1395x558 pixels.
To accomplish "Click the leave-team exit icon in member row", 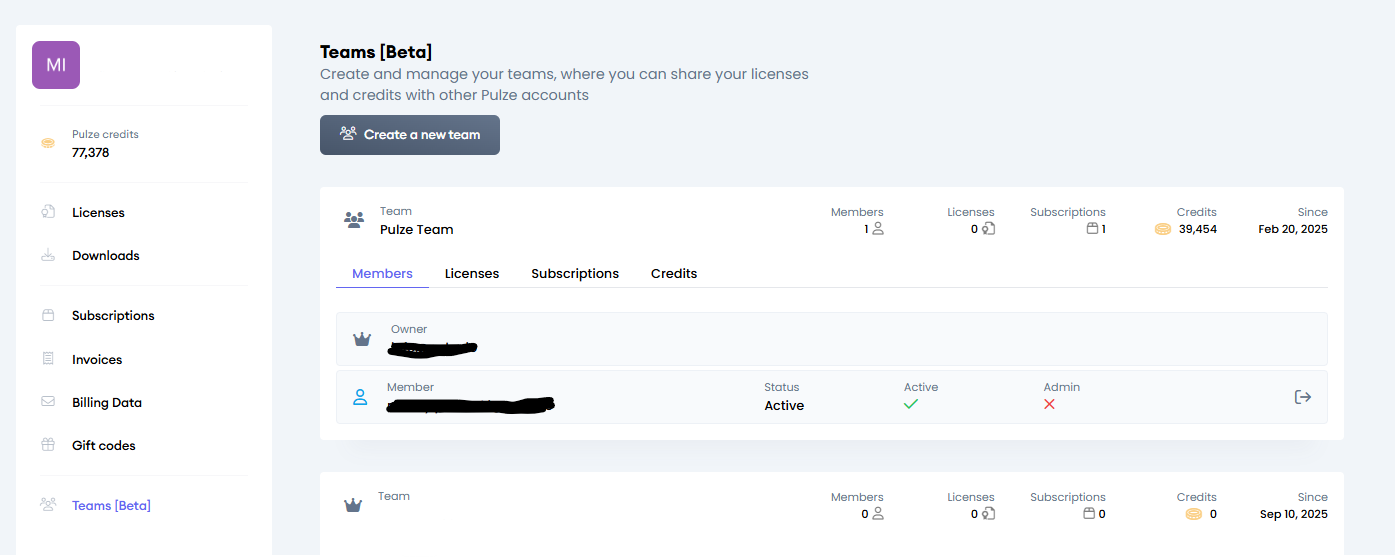I will [x=1302, y=397].
